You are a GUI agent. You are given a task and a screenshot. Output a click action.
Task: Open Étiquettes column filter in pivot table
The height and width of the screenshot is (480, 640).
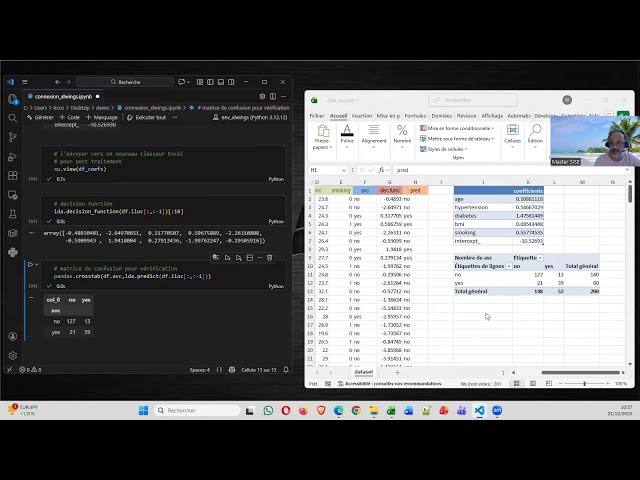tap(540, 258)
